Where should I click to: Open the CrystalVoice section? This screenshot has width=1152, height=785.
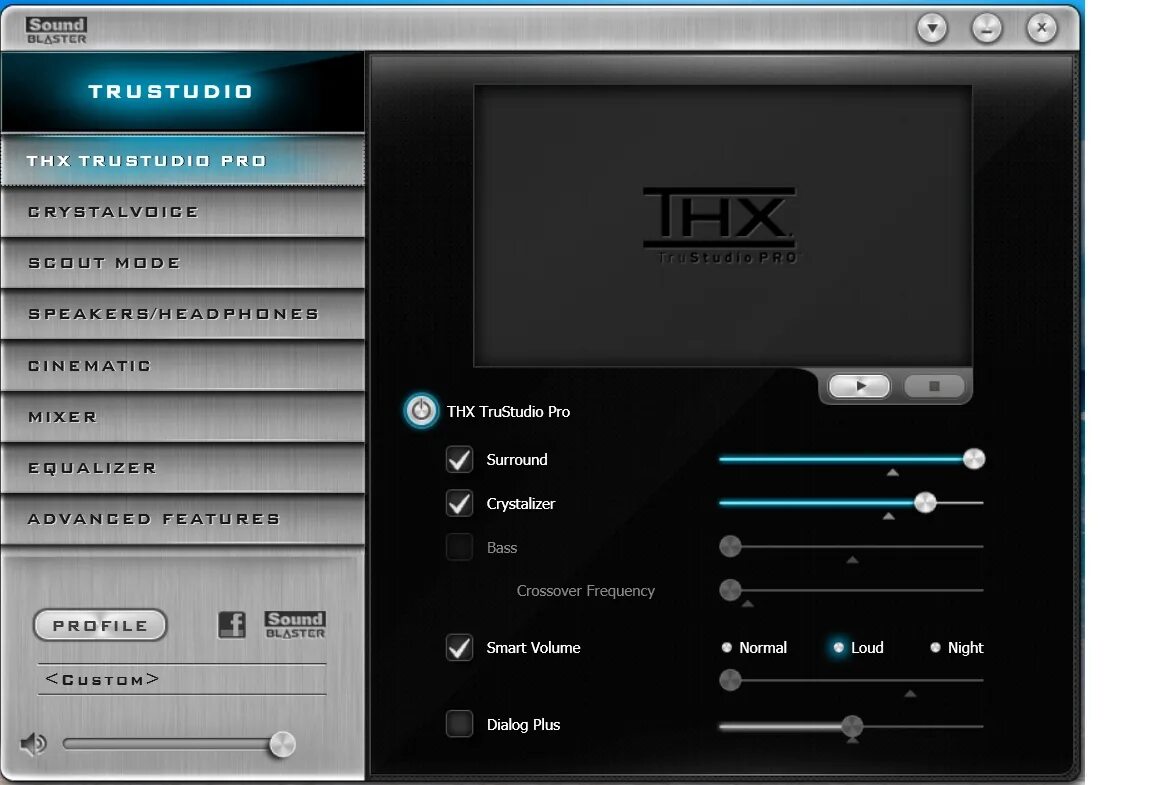183,212
